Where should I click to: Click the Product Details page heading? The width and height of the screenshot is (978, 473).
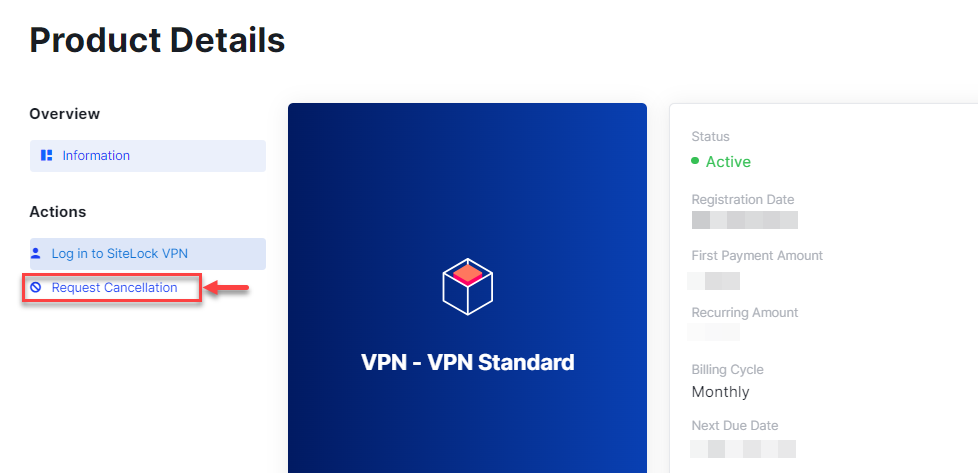click(x=157, y=40)
